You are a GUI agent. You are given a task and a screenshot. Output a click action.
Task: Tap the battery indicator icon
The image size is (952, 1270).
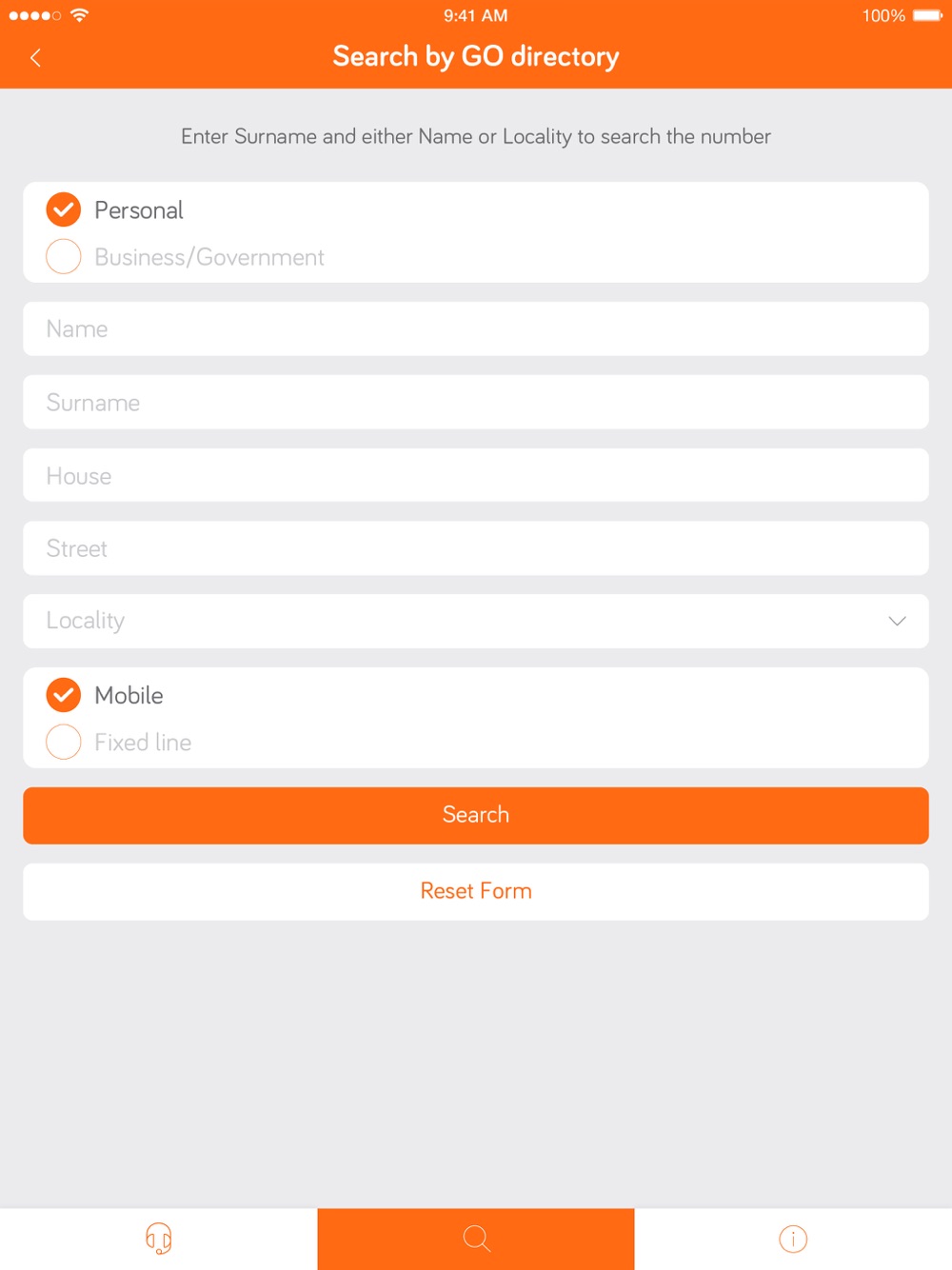927,15
